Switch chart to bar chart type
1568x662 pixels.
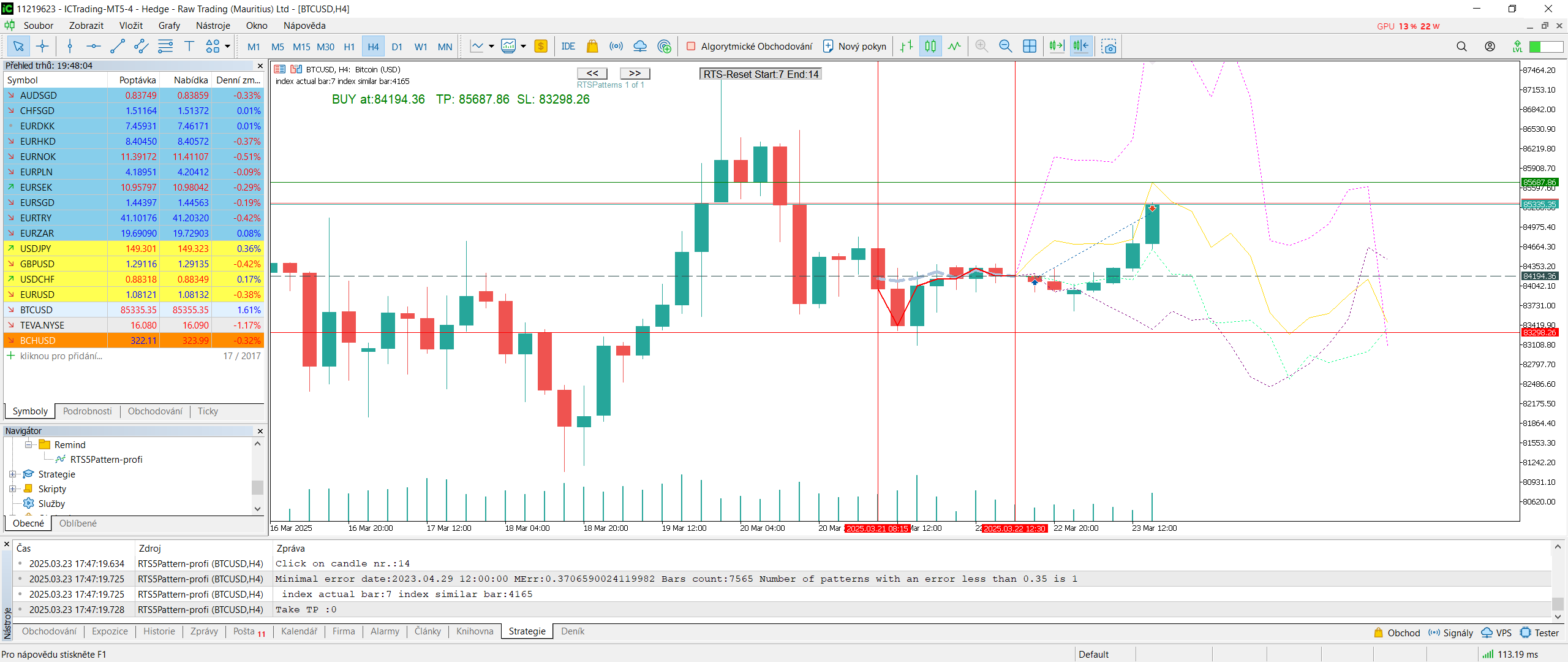tap(907, 46)
